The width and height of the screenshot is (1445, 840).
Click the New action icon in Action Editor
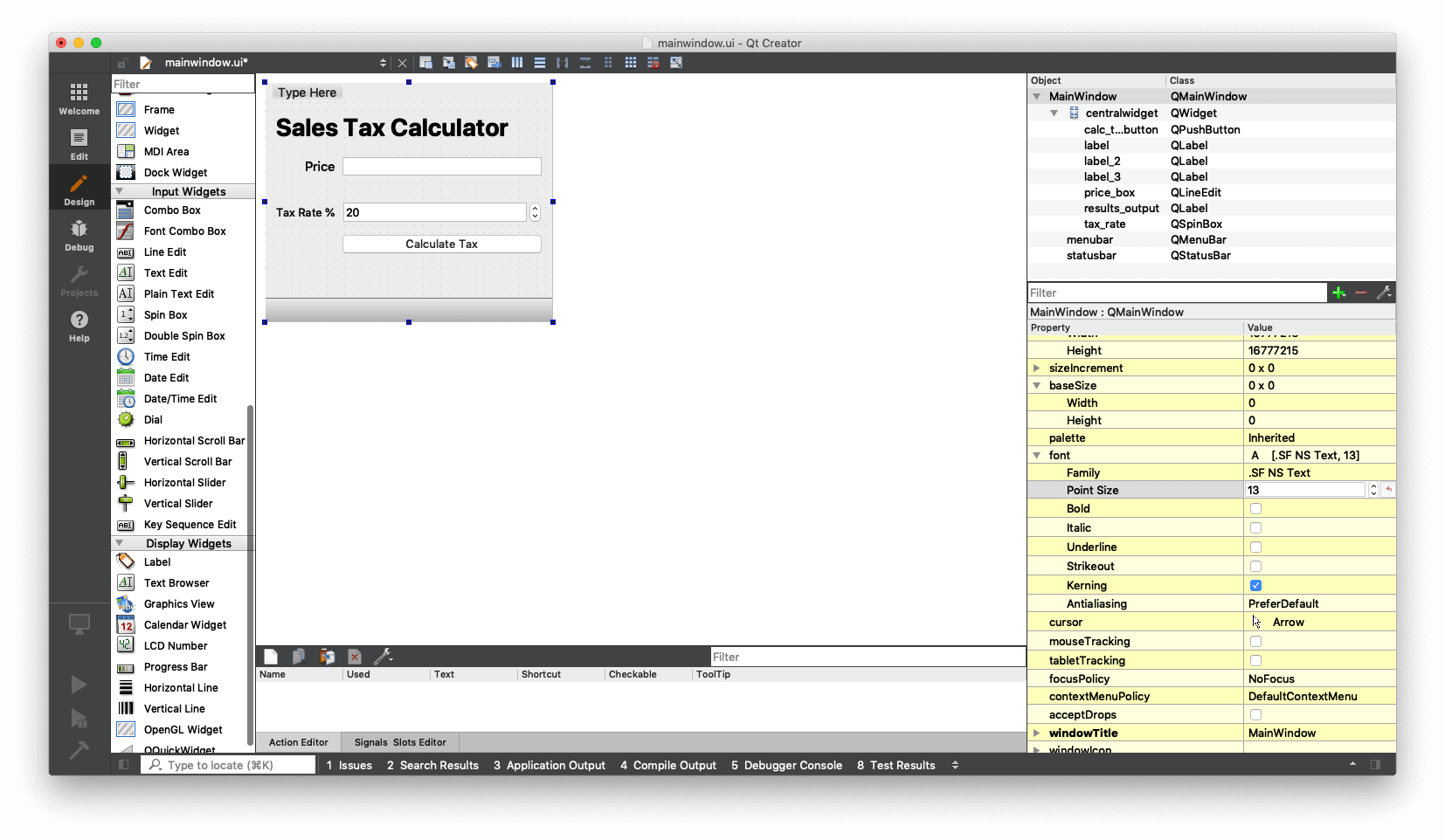tap(271, 657)
